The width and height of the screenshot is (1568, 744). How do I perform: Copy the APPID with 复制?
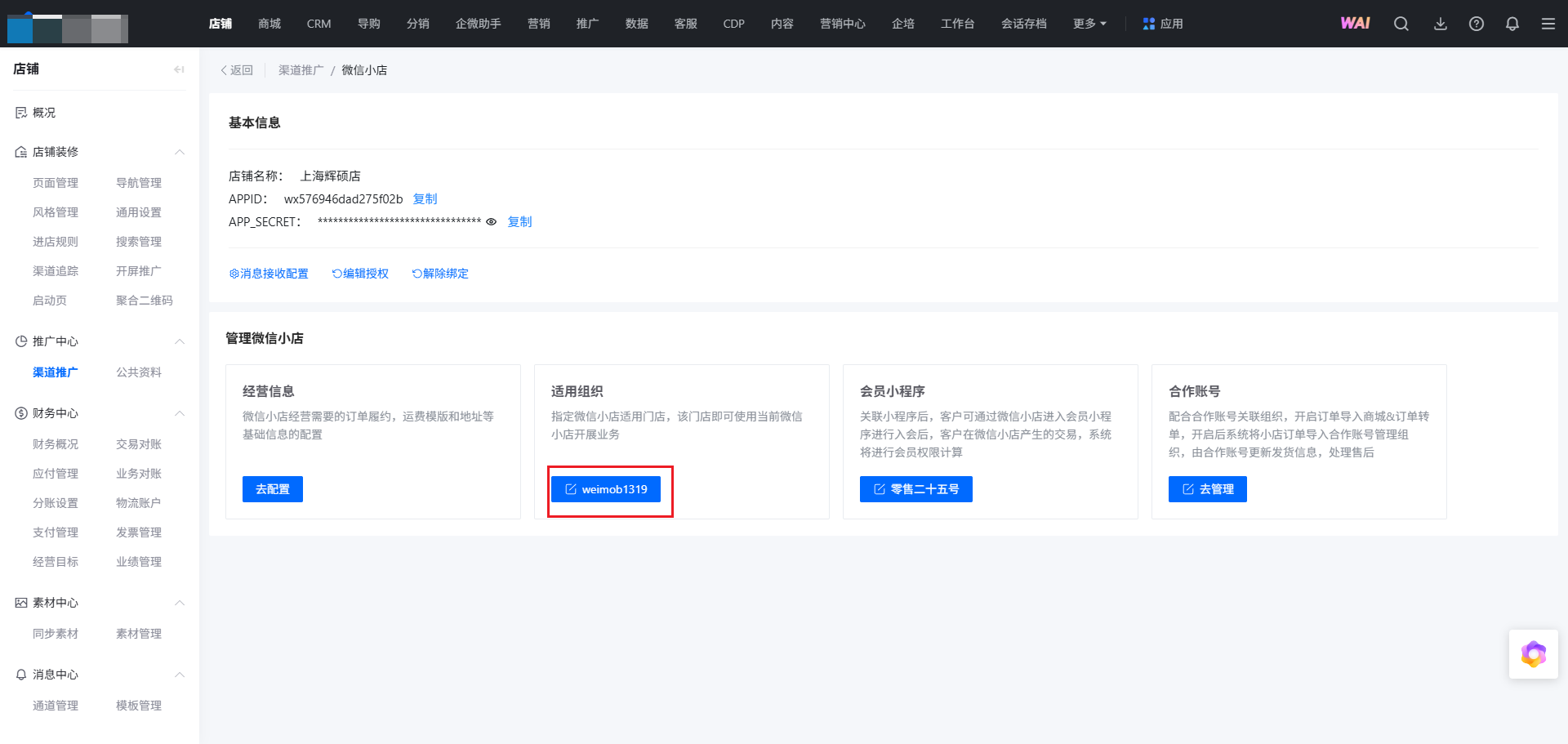coord(425,199)
